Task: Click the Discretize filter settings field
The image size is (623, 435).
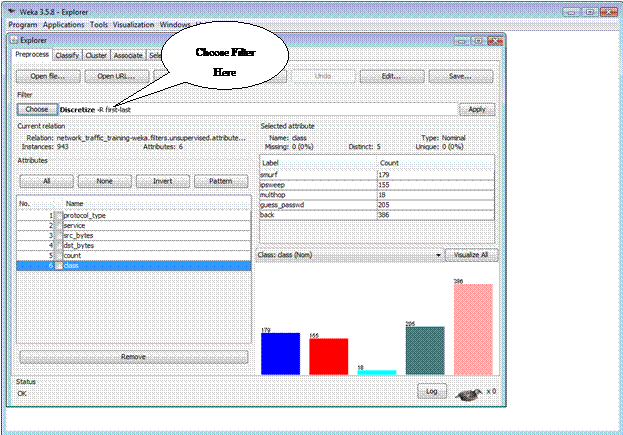Action: pyautogui.click(x=258, y=110)
